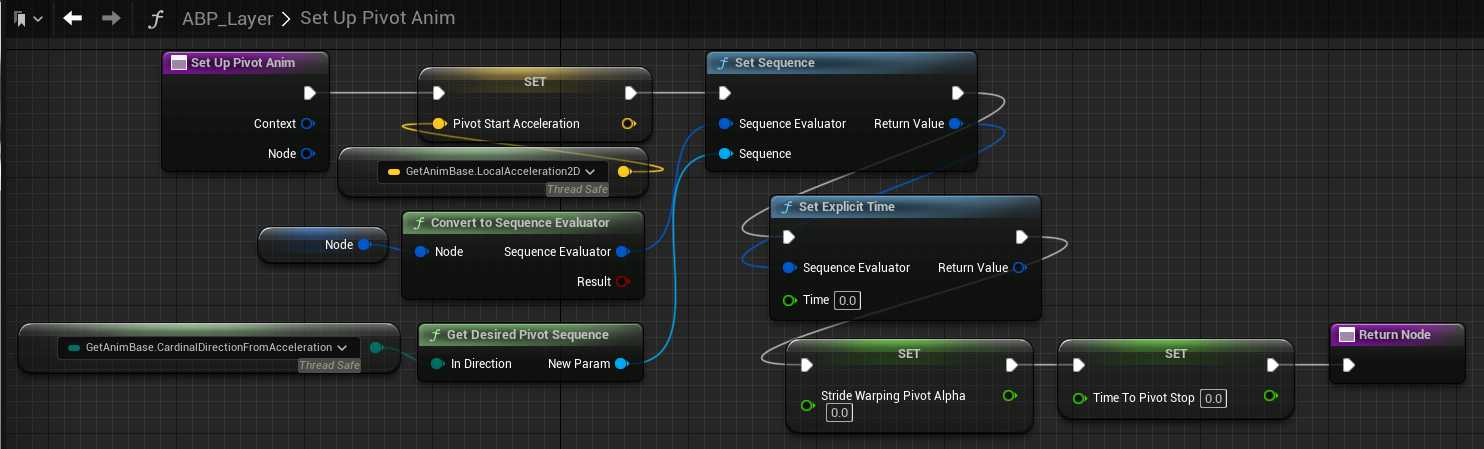1484x449 pixels.
Task: Click Set Up Pivot Anim breadcrumb
Action: (x=377, y=18)
